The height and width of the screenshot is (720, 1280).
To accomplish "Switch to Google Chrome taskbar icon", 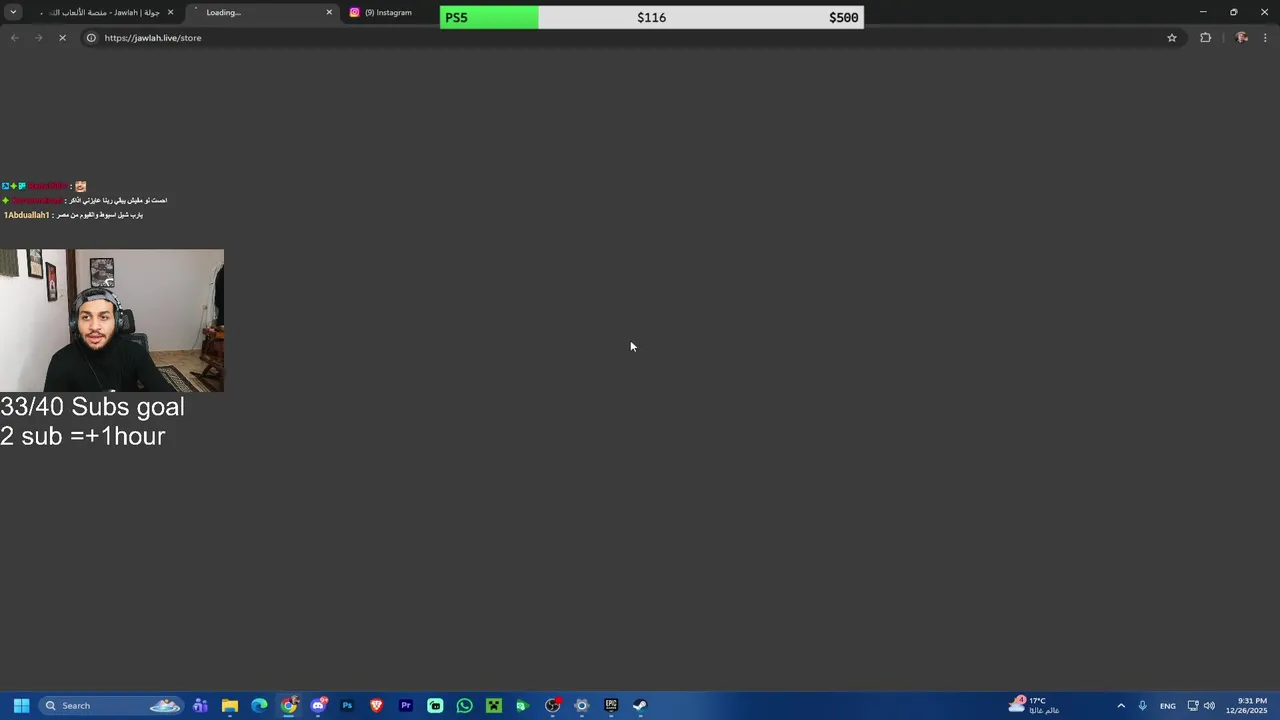I will tap(289, 705).
